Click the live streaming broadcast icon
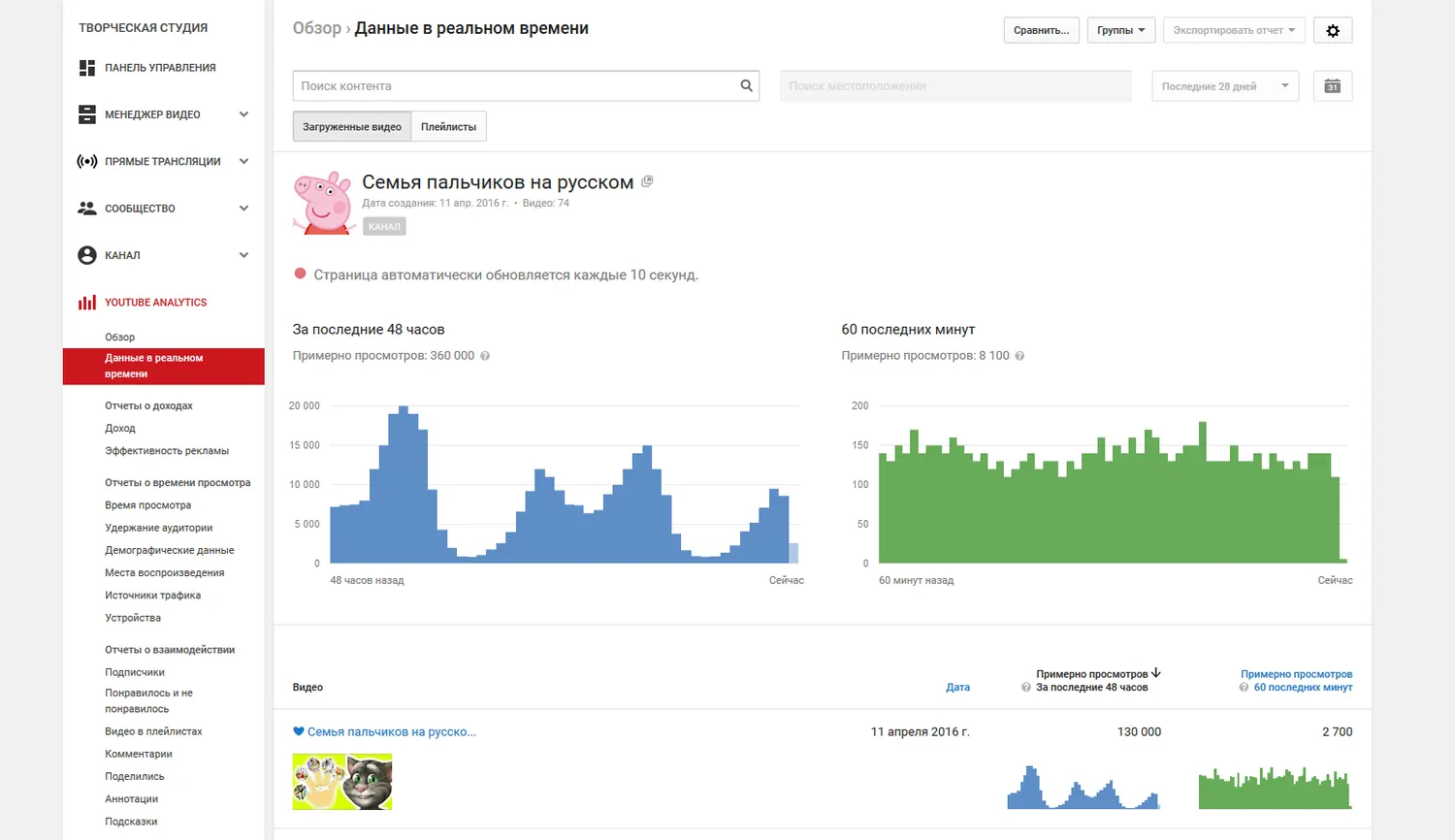The image size is (1455, 840). (x=87, y=161)
